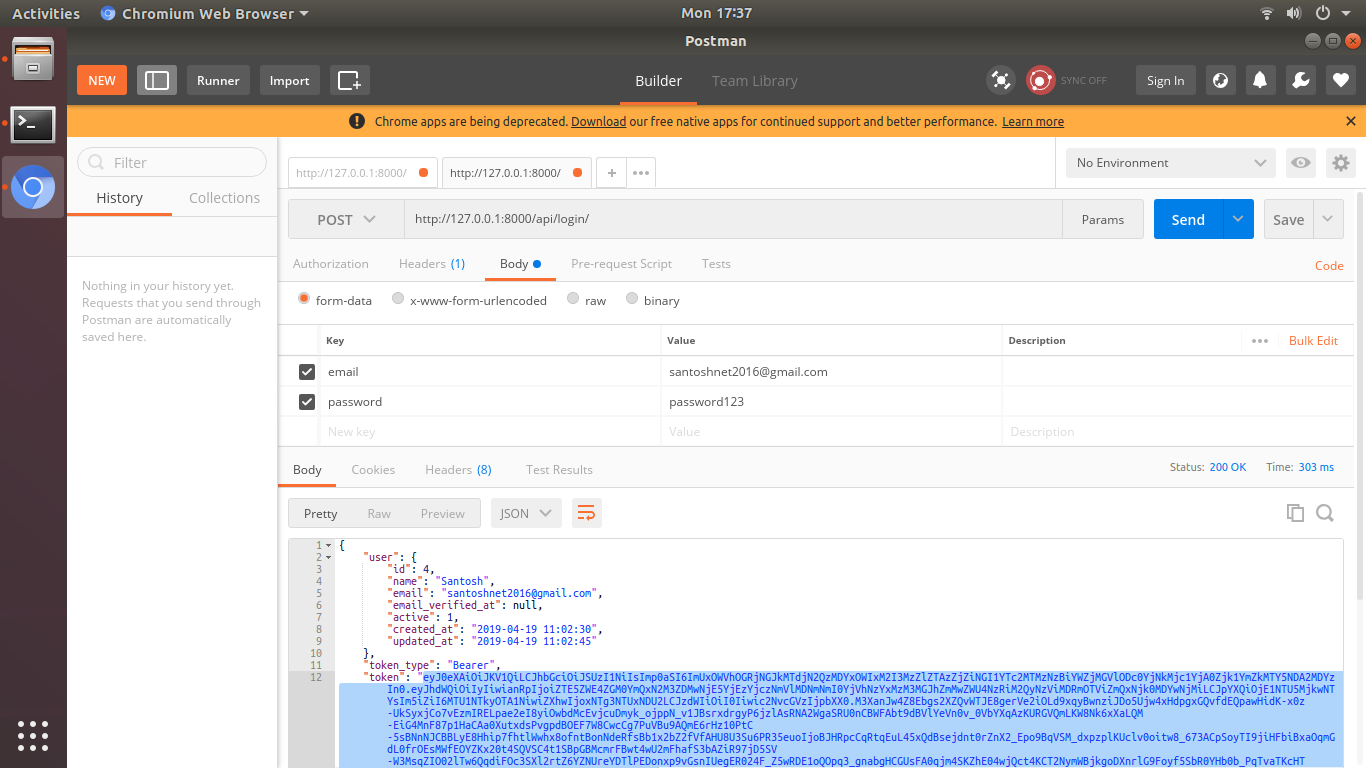Open the notifications bell icon
This screenshot has height=768, width=1366.
[1260, 81]
